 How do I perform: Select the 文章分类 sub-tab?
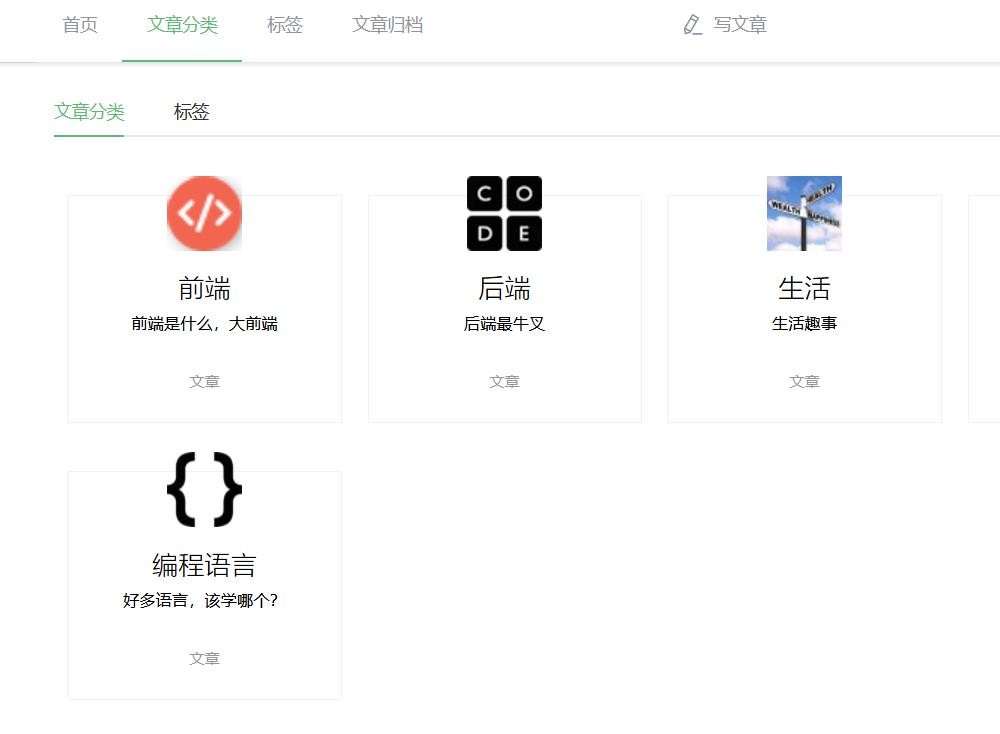pyautogui.click(x=89, y=112)
